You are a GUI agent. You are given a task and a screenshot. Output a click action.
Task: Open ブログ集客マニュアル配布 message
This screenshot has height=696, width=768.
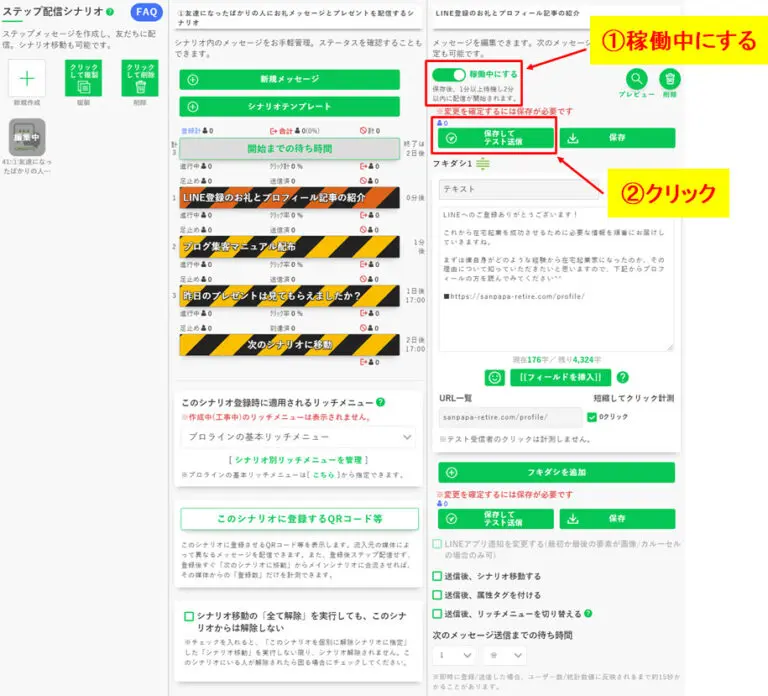(x=289, y=247)
